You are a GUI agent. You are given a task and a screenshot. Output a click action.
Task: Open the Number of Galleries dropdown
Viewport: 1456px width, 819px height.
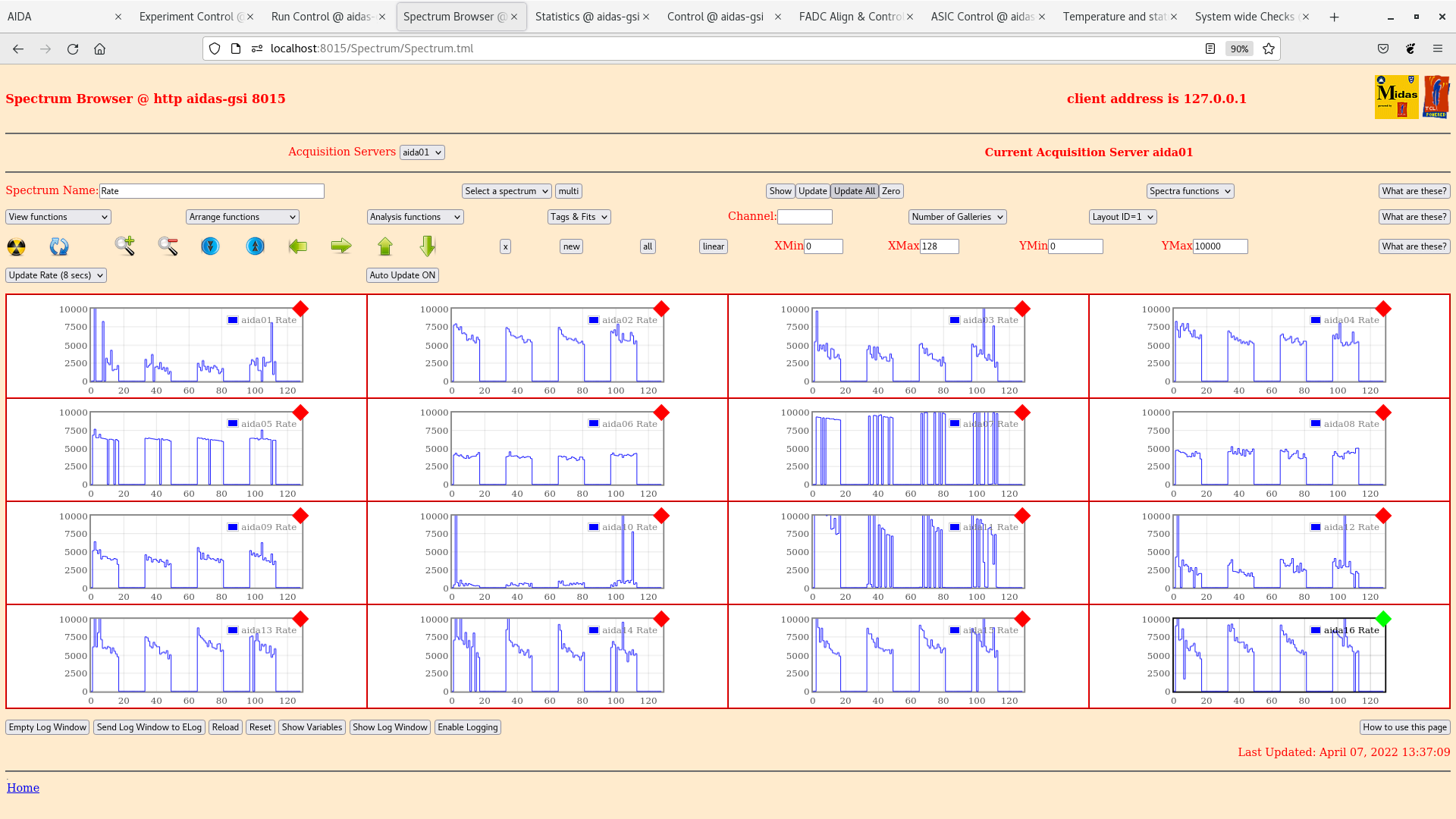(957, 217)
